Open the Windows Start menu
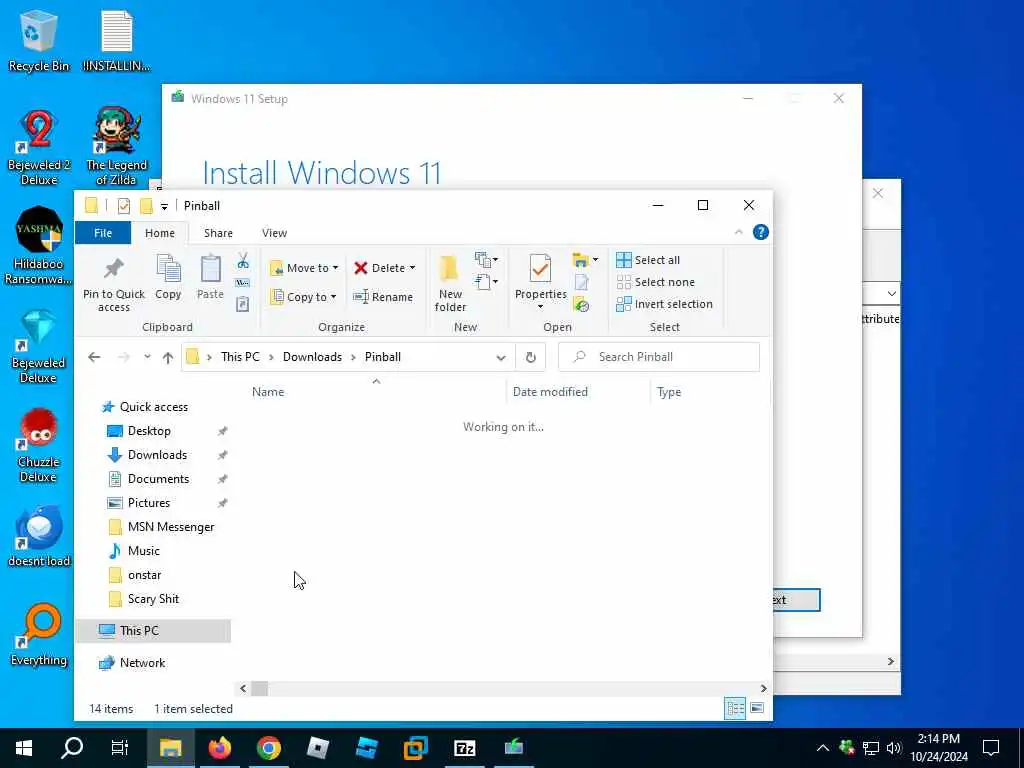The height and width of the screenshot is (768, 1024). click(24, 748)
